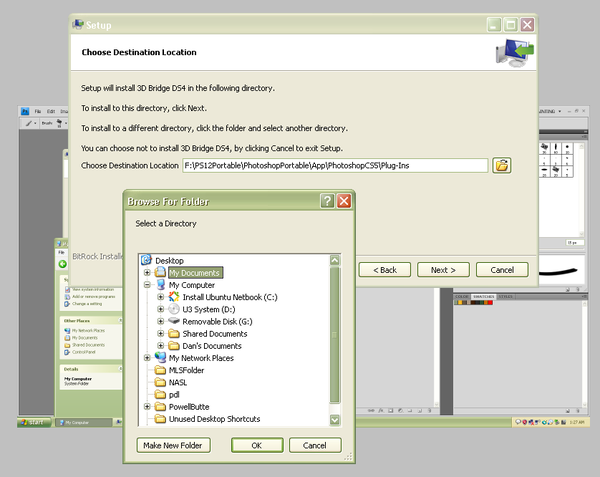Select My Documents in the folder tree
This screenshot has width=600, height=477.
click(x=195, y=273)
